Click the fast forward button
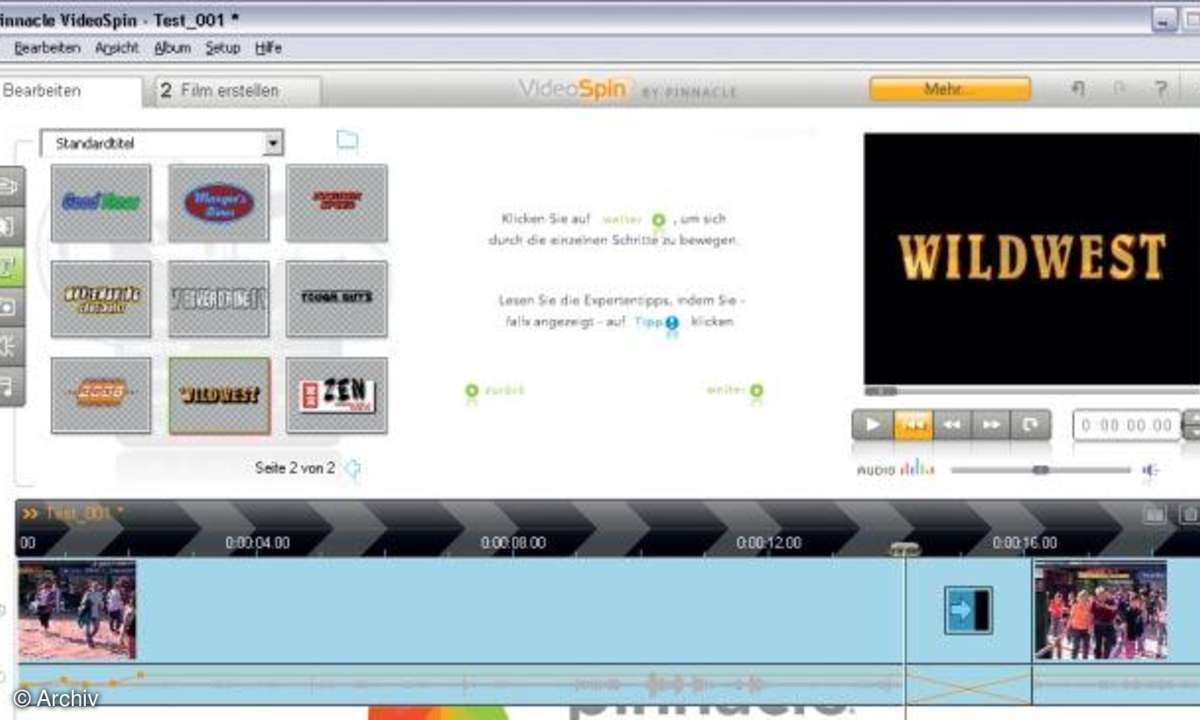This screenshot has height=720, width=1200. pos(991,424)
